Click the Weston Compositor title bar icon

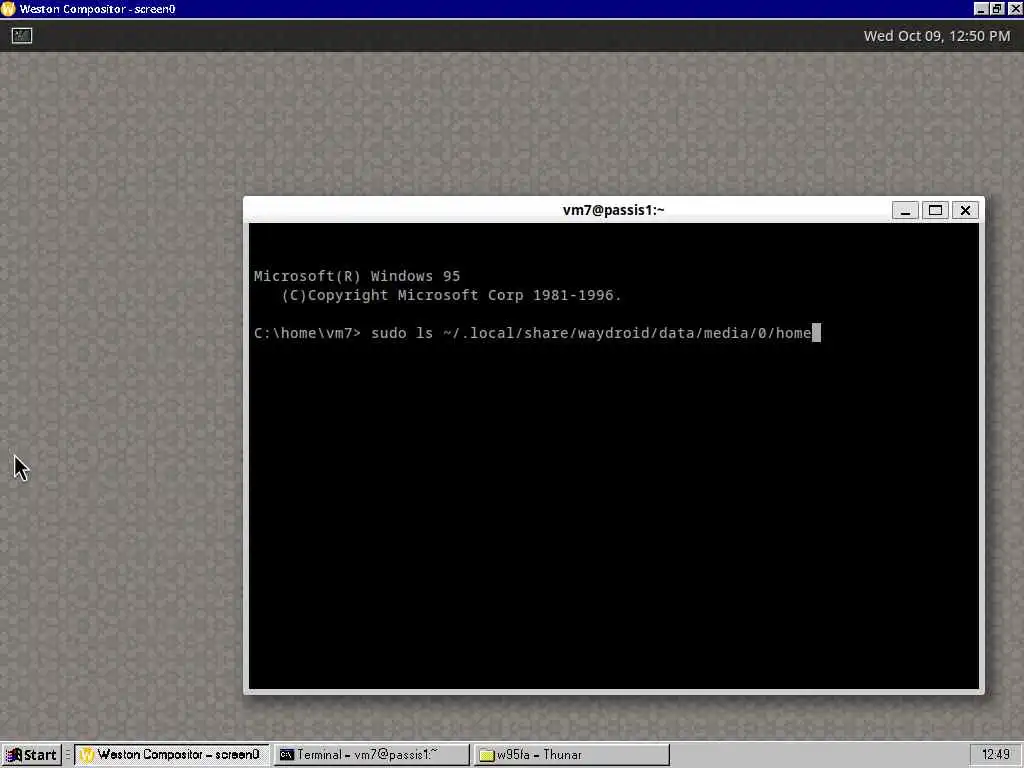[x=8, y=9]
